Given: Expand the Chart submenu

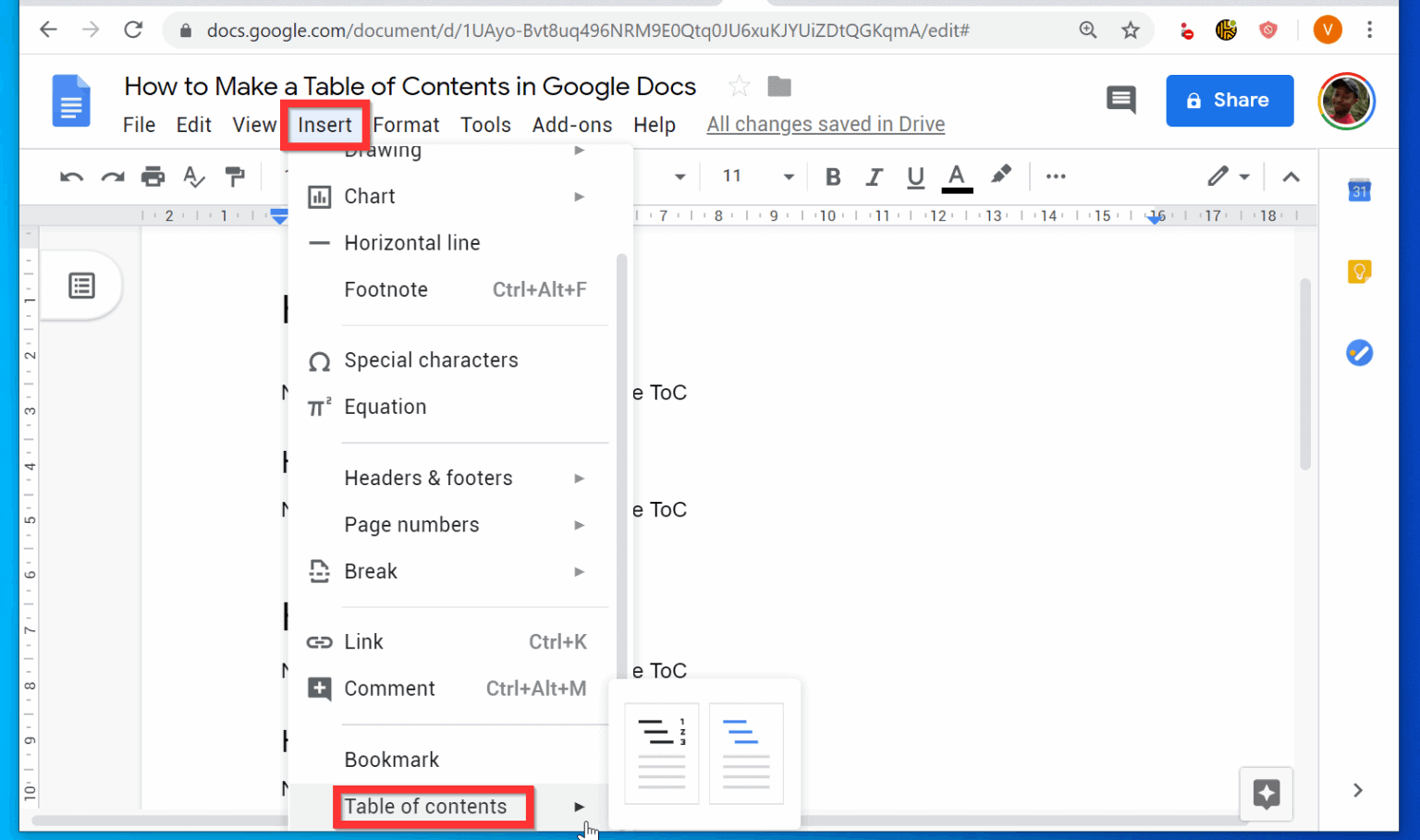Looking at the screenshot, I should click(453, 197).
